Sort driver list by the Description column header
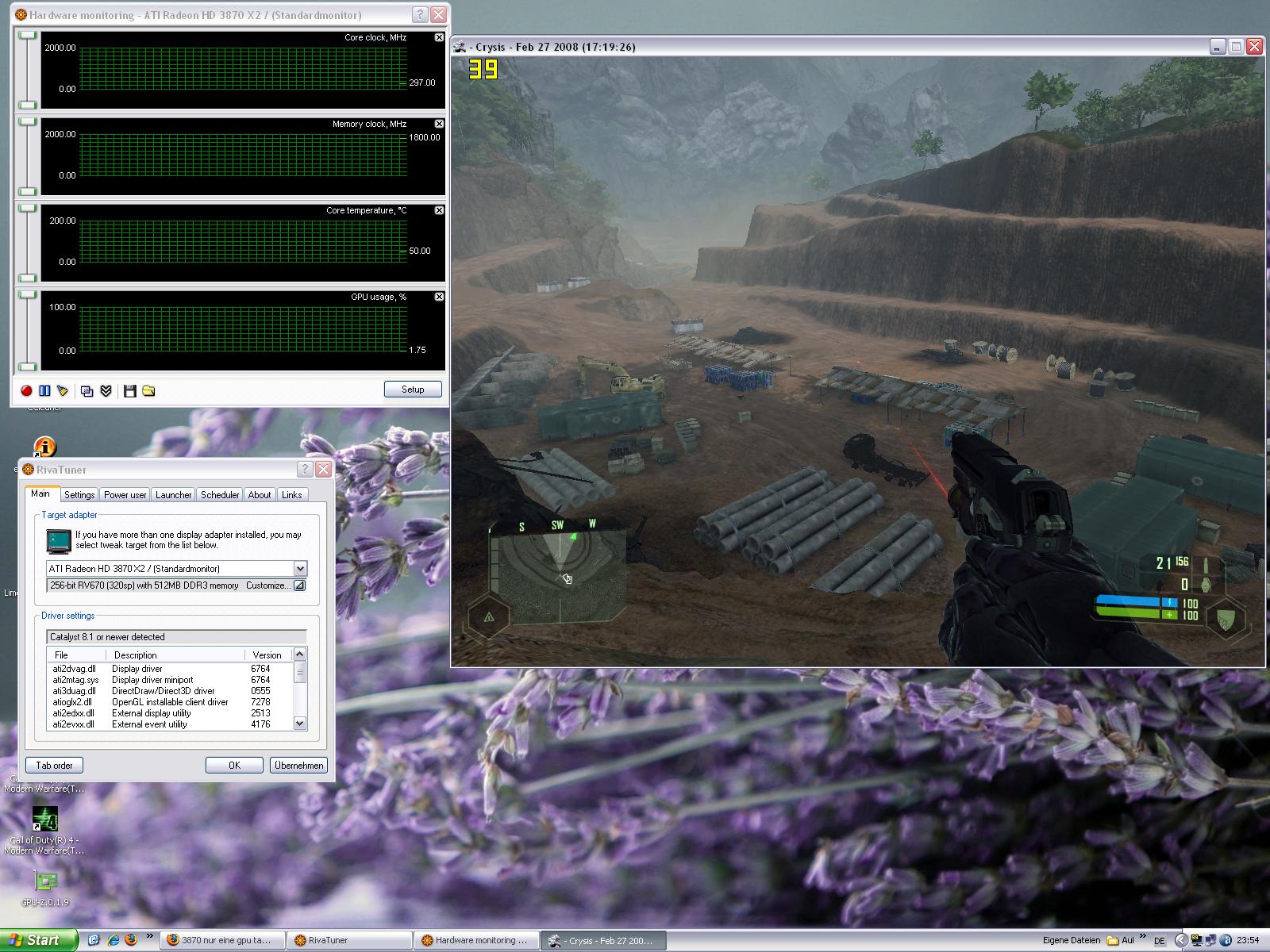 177,655
